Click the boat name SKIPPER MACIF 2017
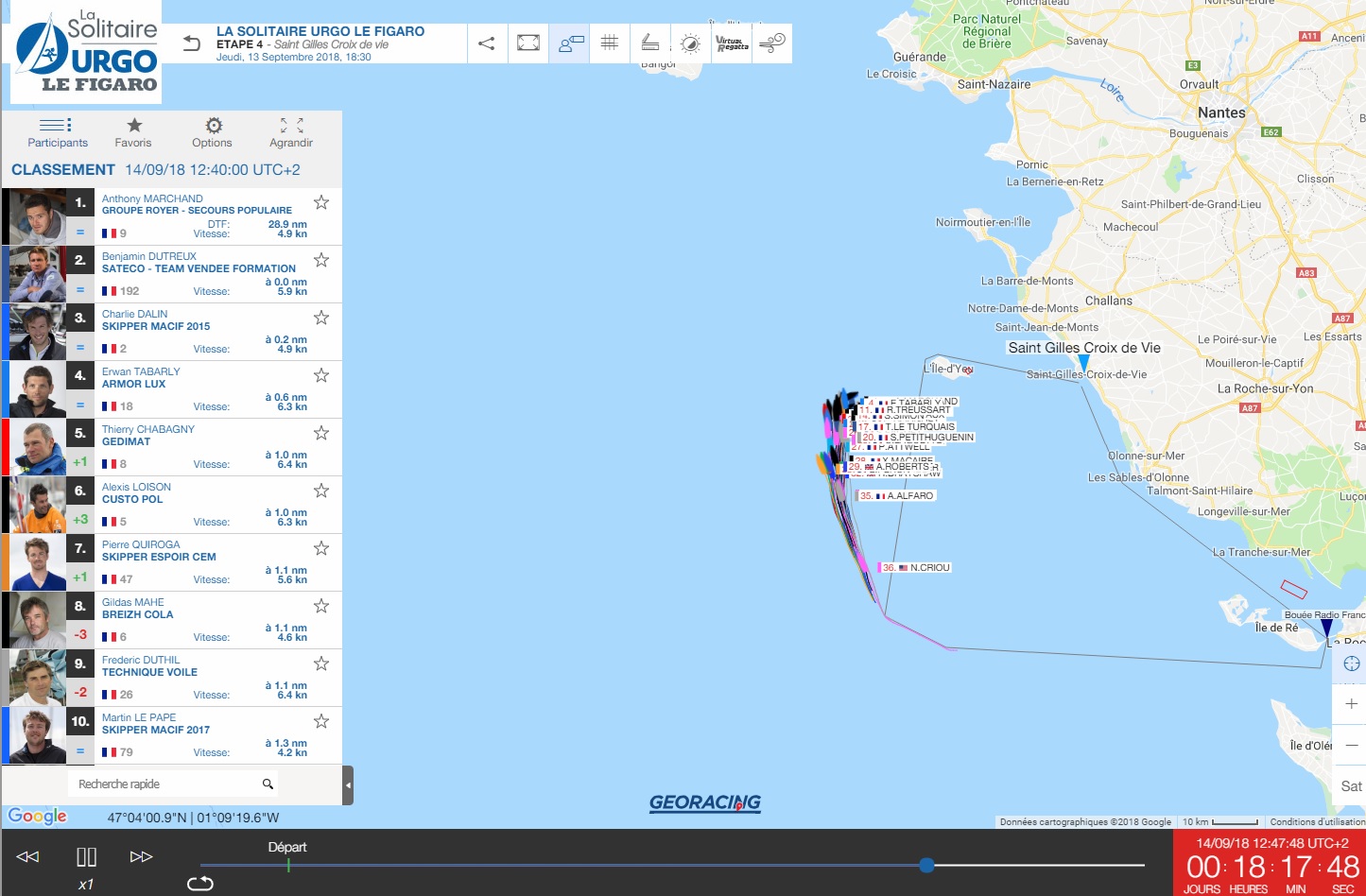Screen dimensions: 1366x896 pyautogui.click(x=156, y=730)
